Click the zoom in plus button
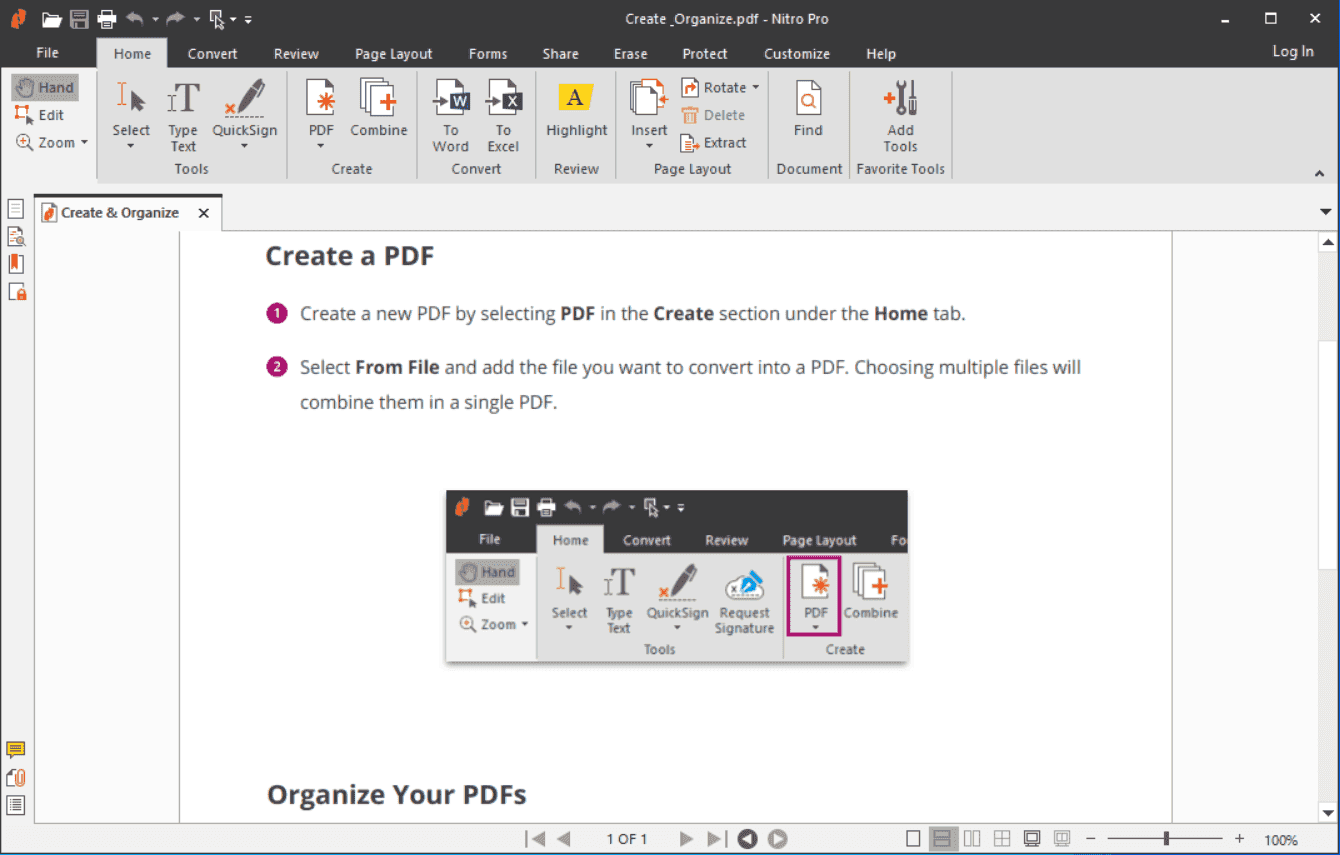This screenshot has height=855, width=1340. (1239, 839)
